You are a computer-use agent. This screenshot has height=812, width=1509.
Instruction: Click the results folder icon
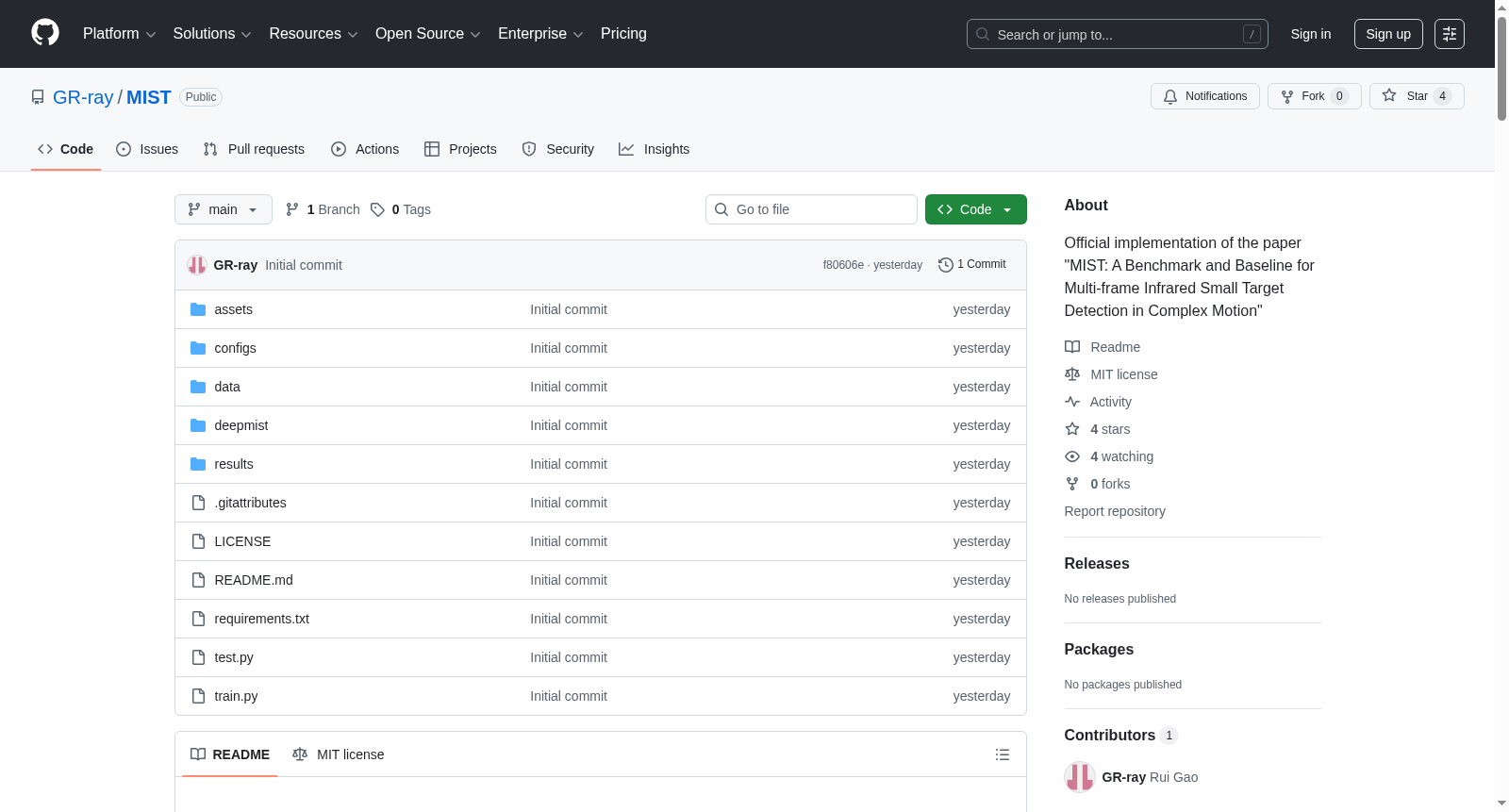click(198, 464)
